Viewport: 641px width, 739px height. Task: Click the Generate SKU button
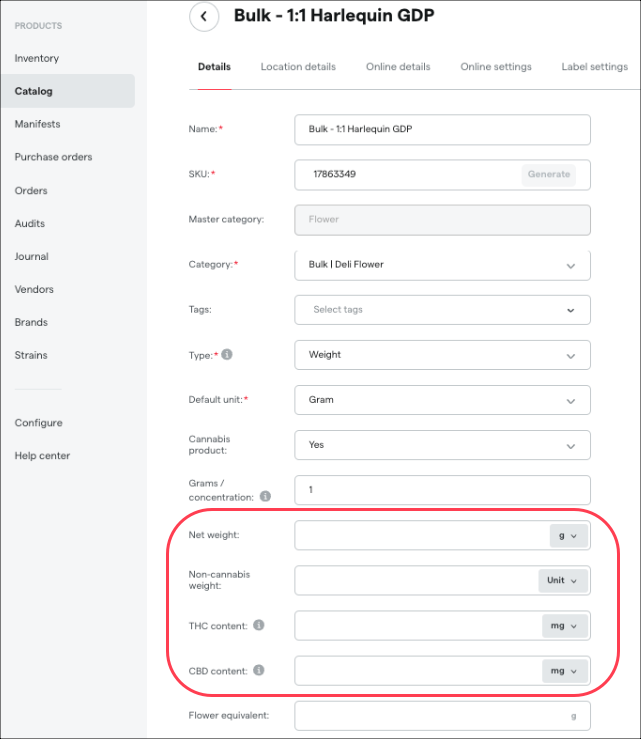(549, 174)
